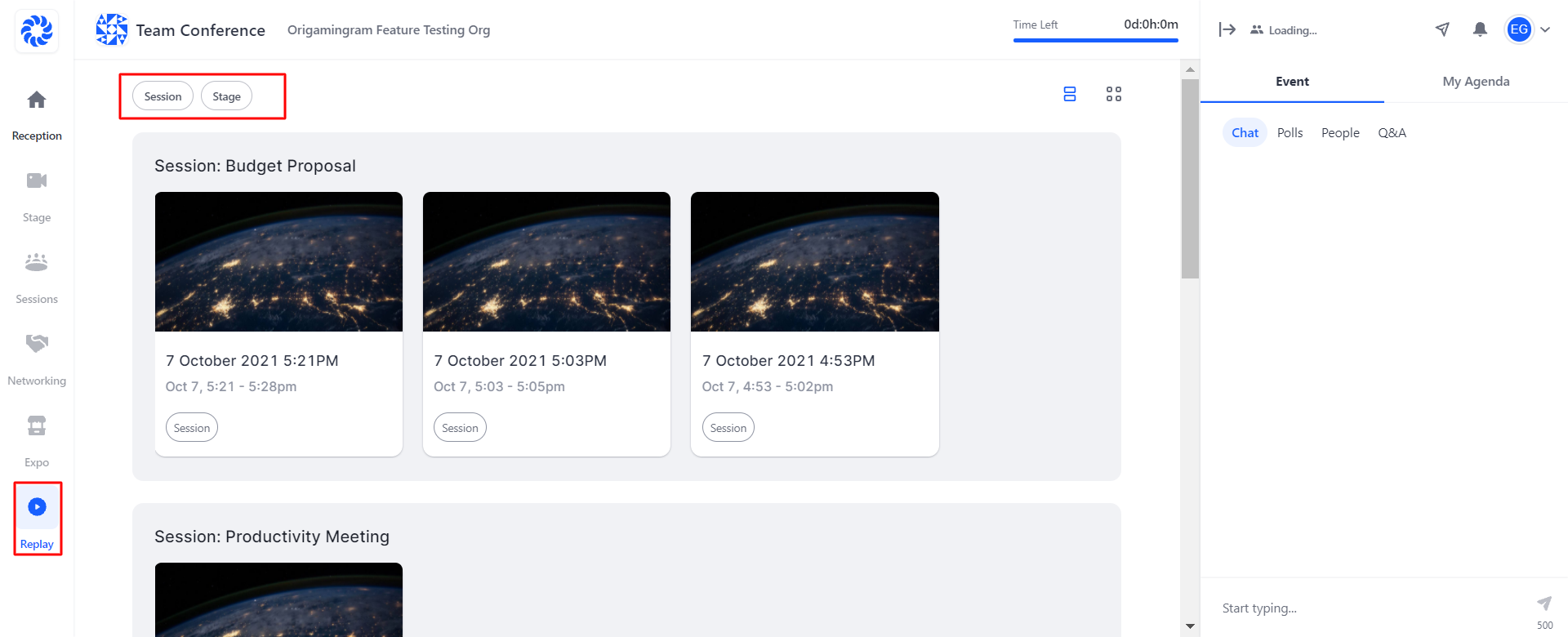Switch to the Event tab
1568x637 pixels.
1292,82
